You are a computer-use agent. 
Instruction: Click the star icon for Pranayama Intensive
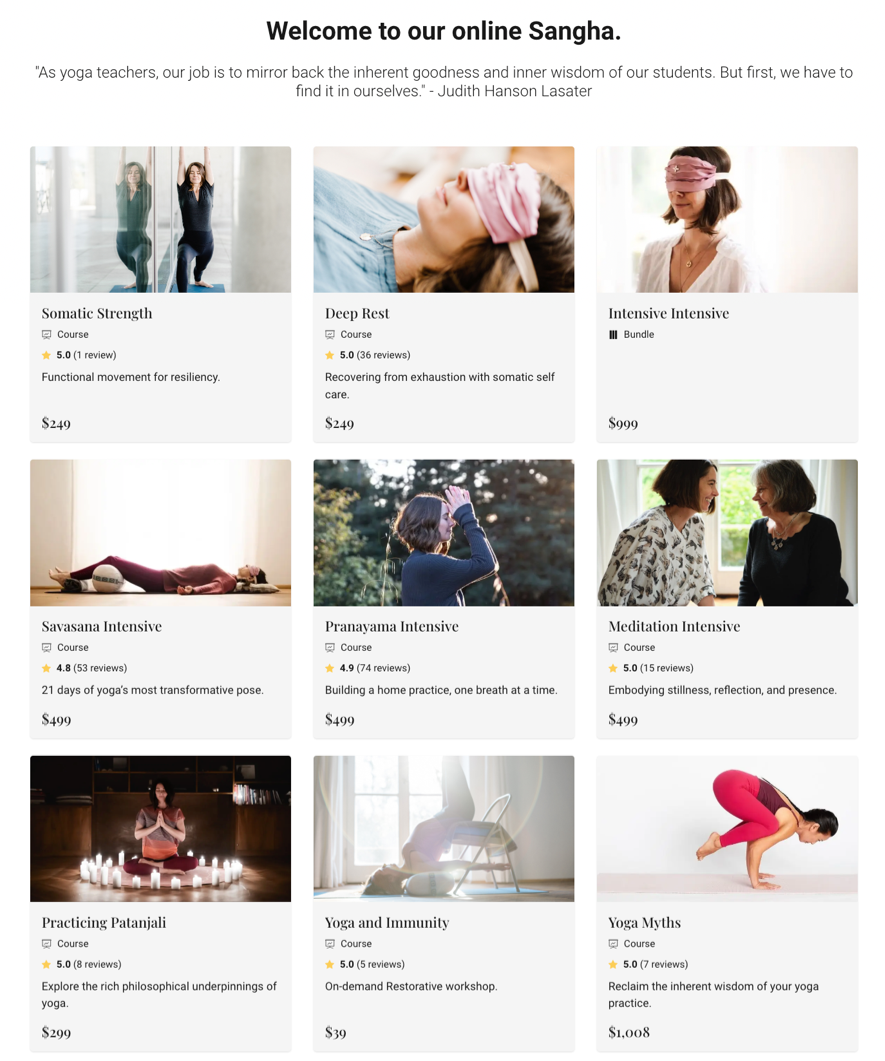click(x=330, y=668)
